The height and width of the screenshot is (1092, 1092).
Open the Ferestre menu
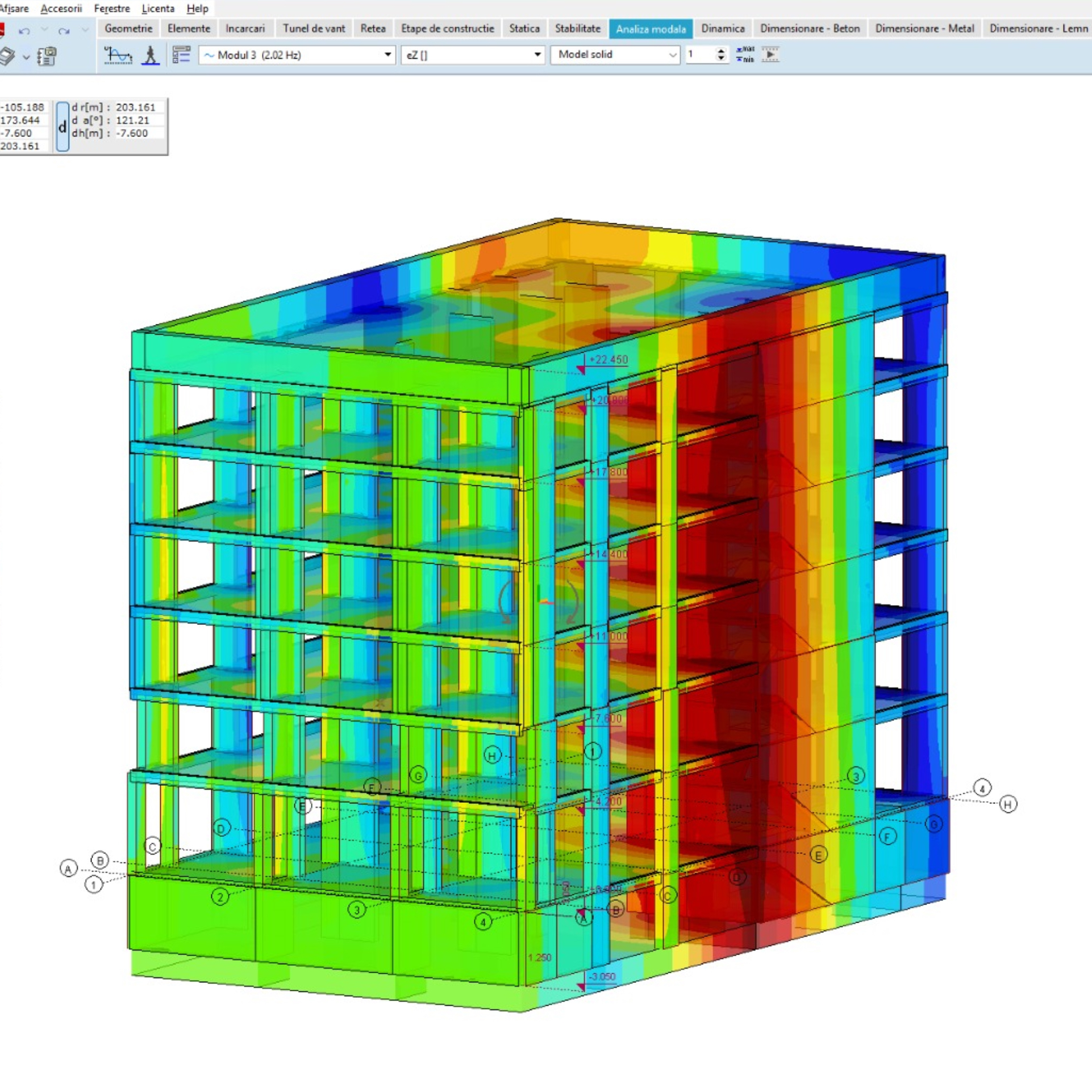pyautogui.click(x=112, y=9)
